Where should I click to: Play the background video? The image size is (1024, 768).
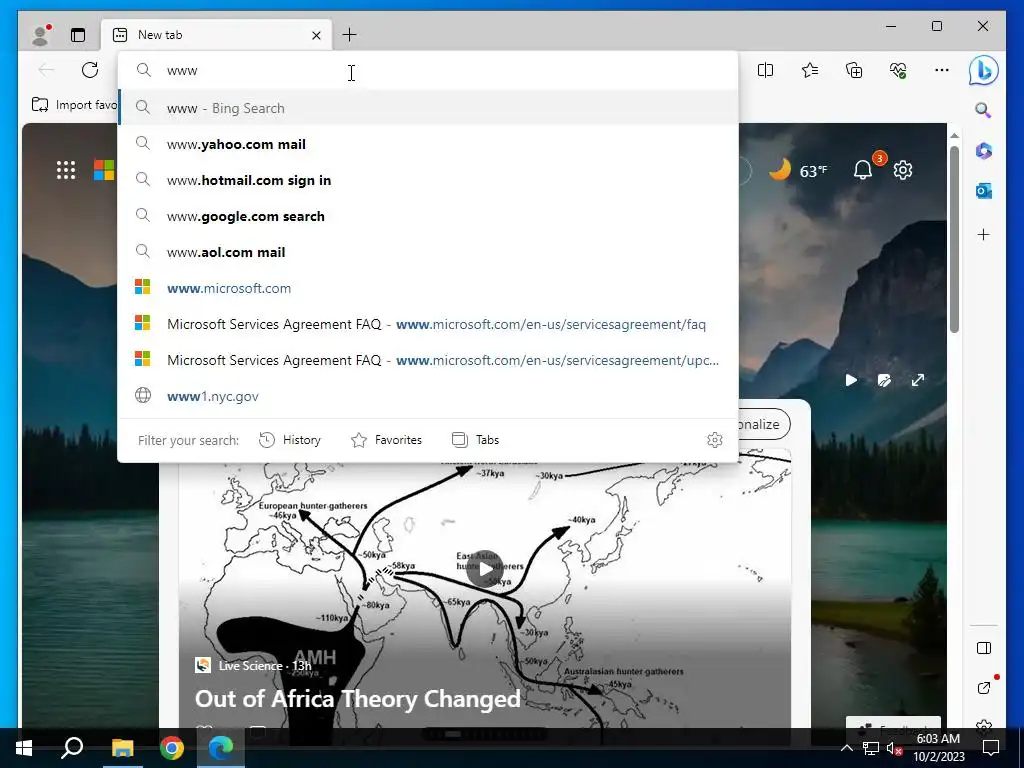coord(851,380)
